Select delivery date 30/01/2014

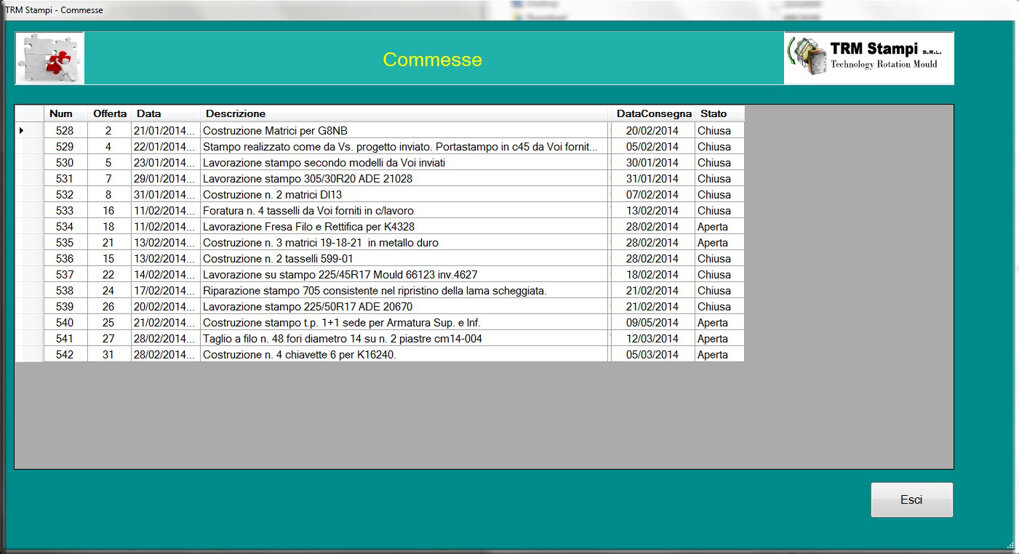(653, 163)
